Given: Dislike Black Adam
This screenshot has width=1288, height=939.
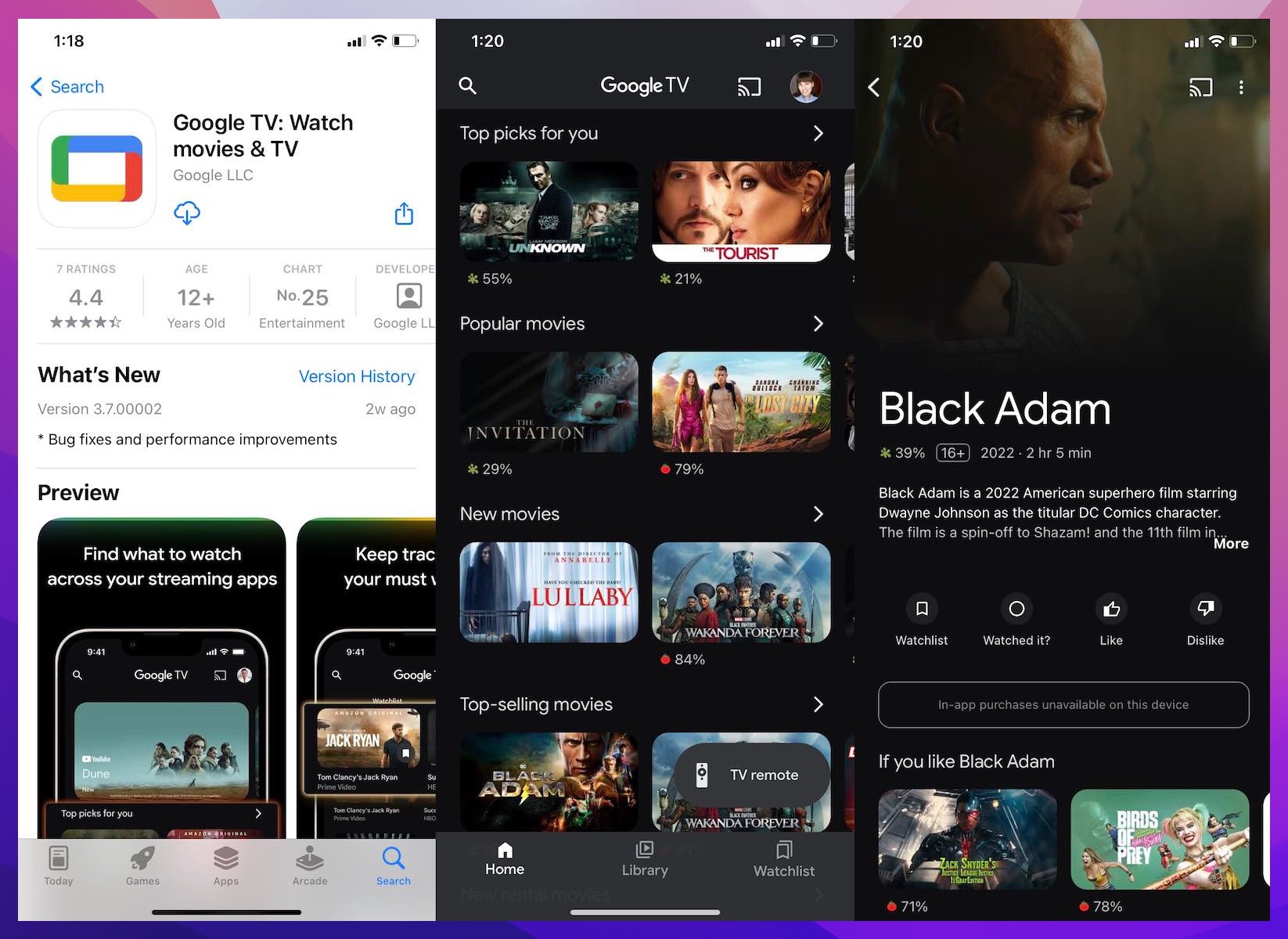Looking at the screenshot, I should pos(1205,621).
